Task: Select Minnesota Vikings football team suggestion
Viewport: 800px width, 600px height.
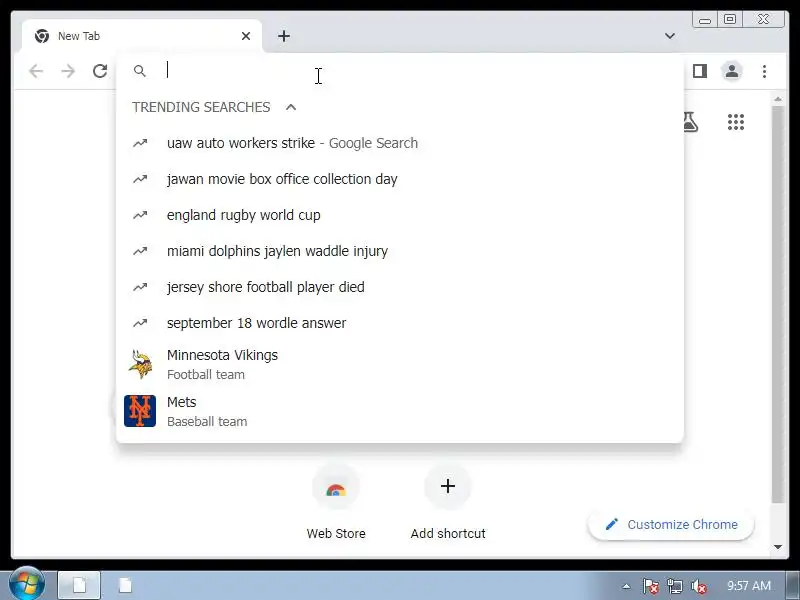Action: pyautogui.click(x=400, y=364)
